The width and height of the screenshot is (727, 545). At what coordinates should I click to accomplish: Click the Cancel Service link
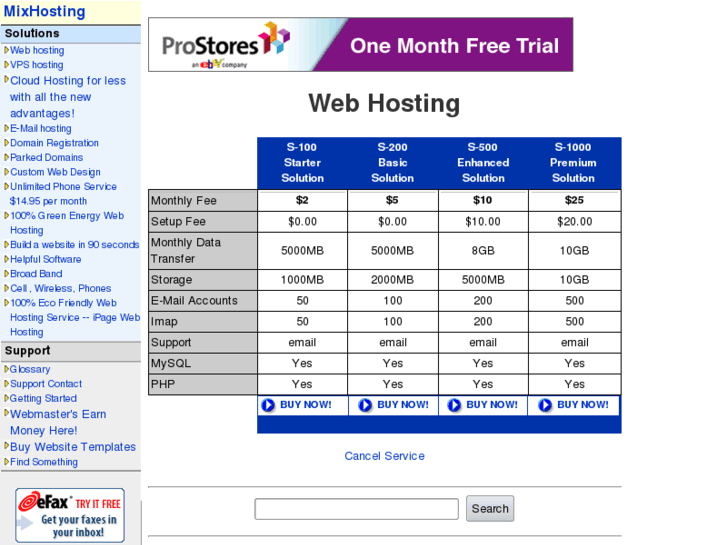click(x=384, y=456)
